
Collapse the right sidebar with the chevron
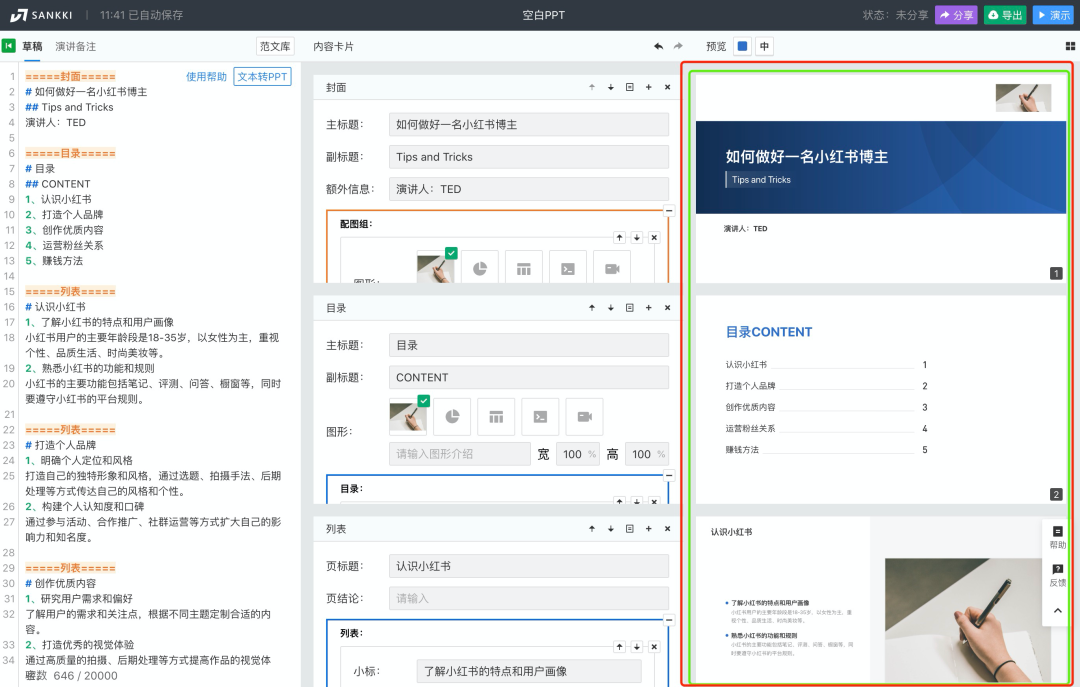click(1056, 608)
